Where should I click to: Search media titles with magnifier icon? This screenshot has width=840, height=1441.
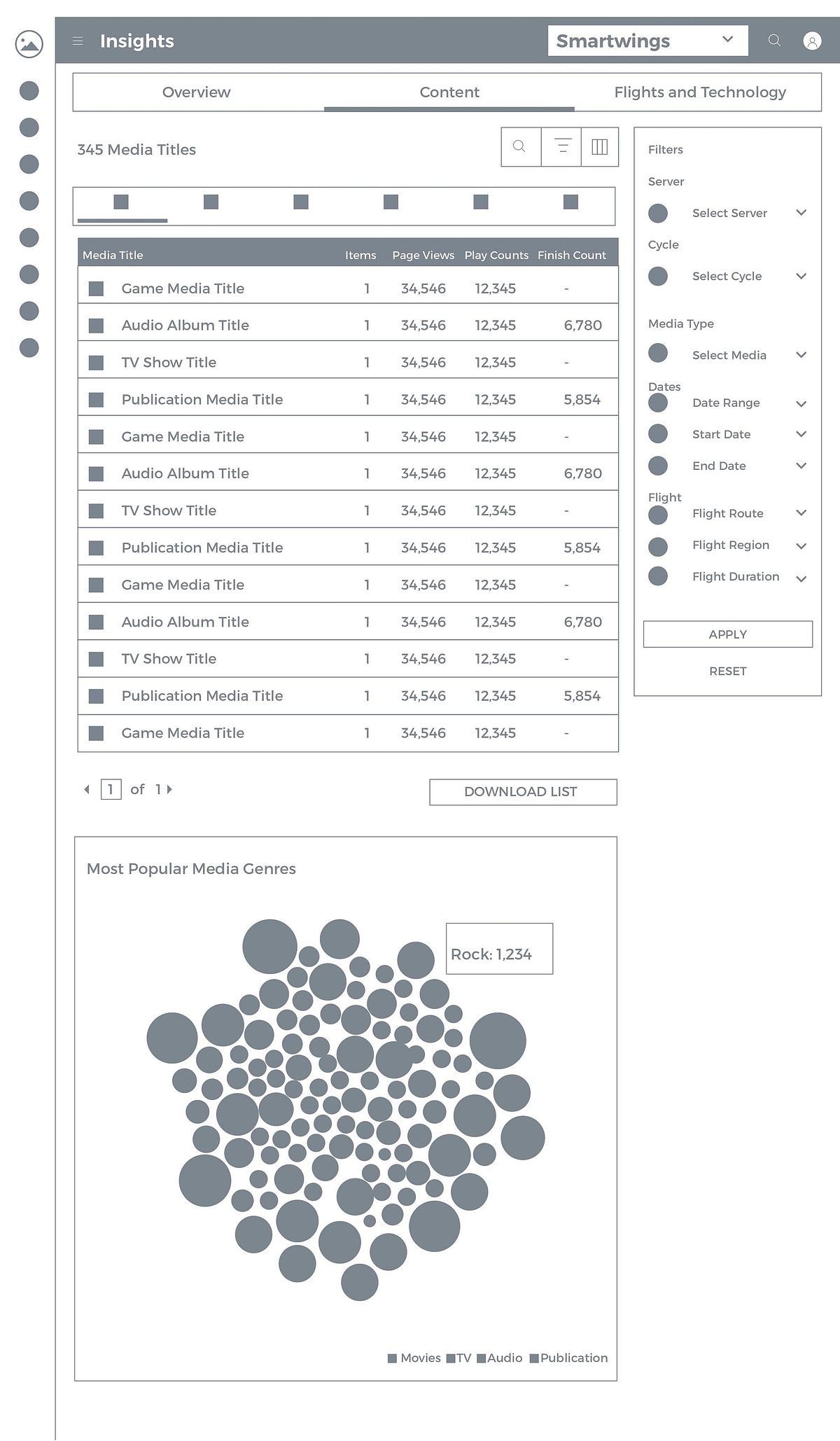(519, 146)
